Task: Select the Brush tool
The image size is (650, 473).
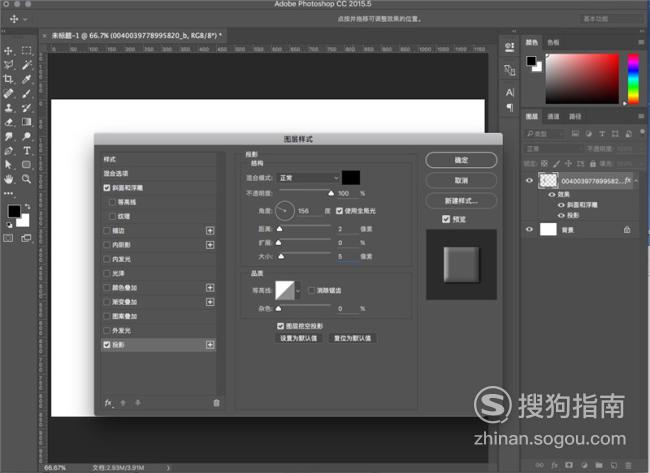Action: [x=27, y=93]
